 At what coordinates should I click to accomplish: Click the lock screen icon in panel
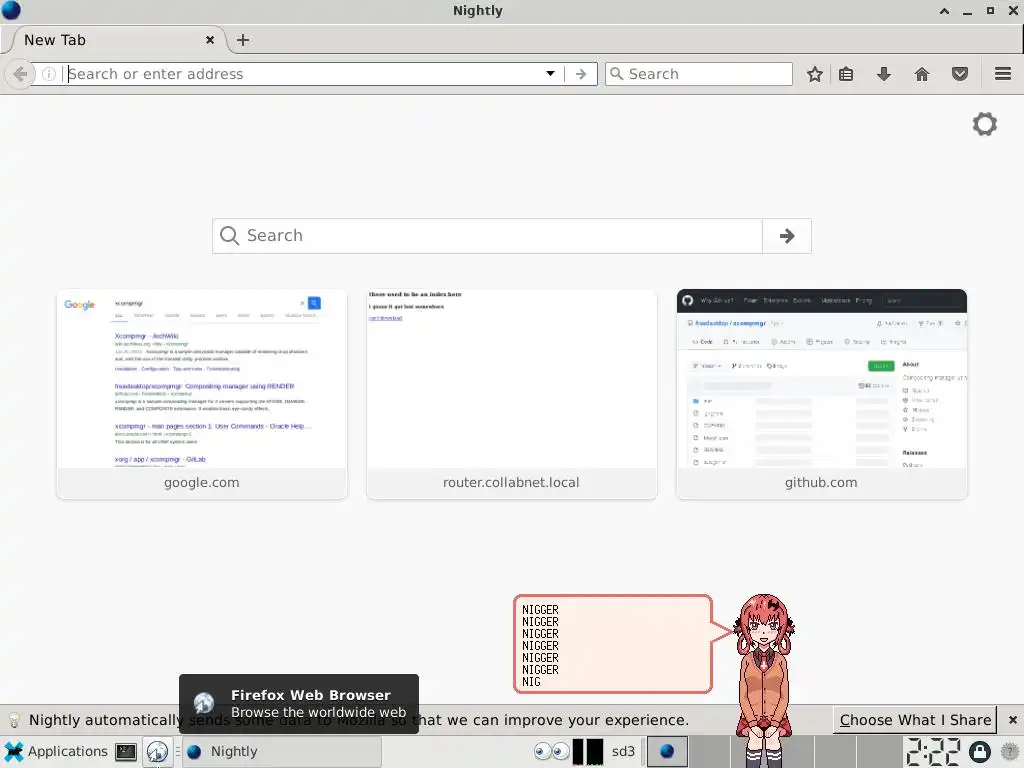click(980, 752)
